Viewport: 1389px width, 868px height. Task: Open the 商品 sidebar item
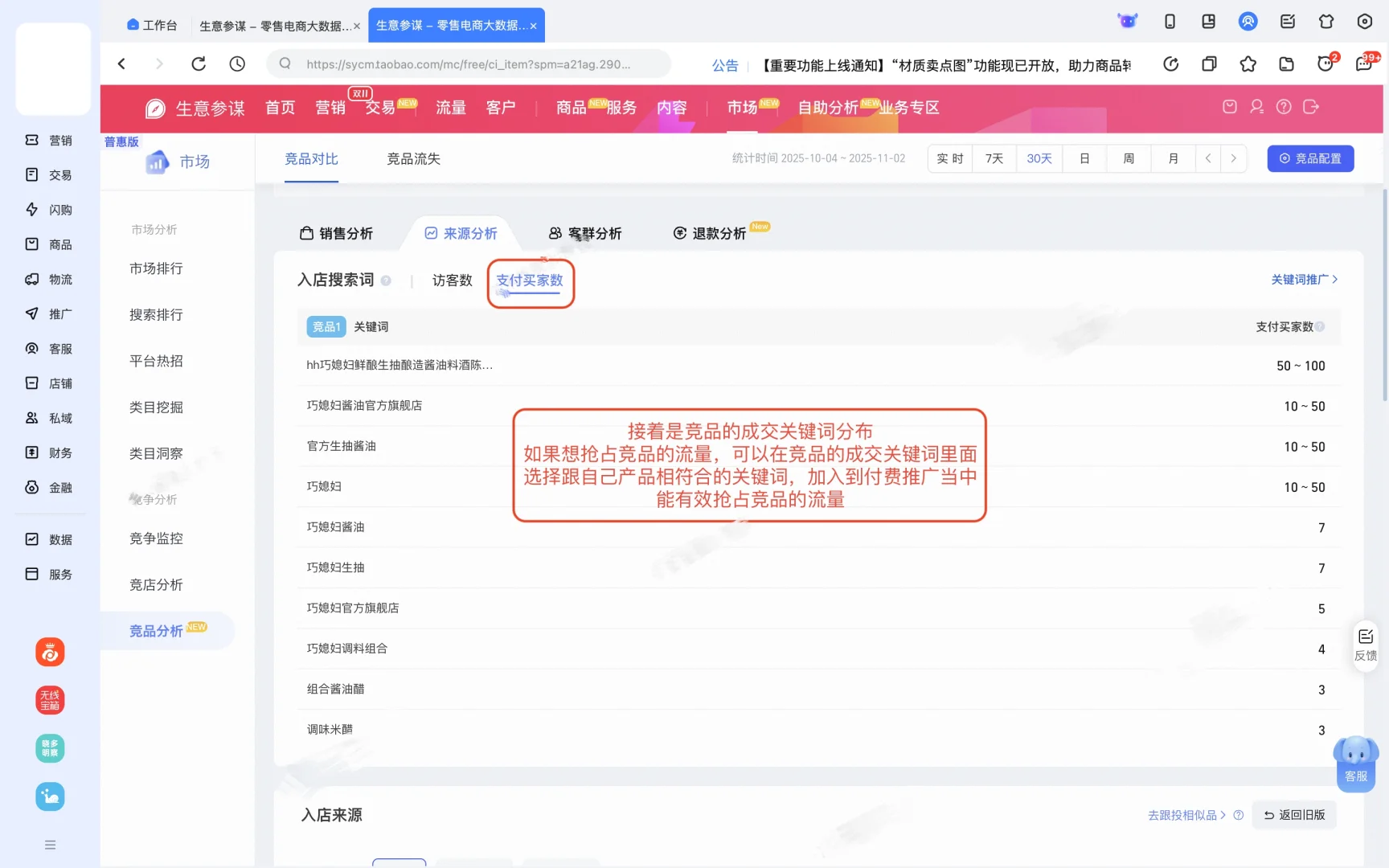coord(49,244)
